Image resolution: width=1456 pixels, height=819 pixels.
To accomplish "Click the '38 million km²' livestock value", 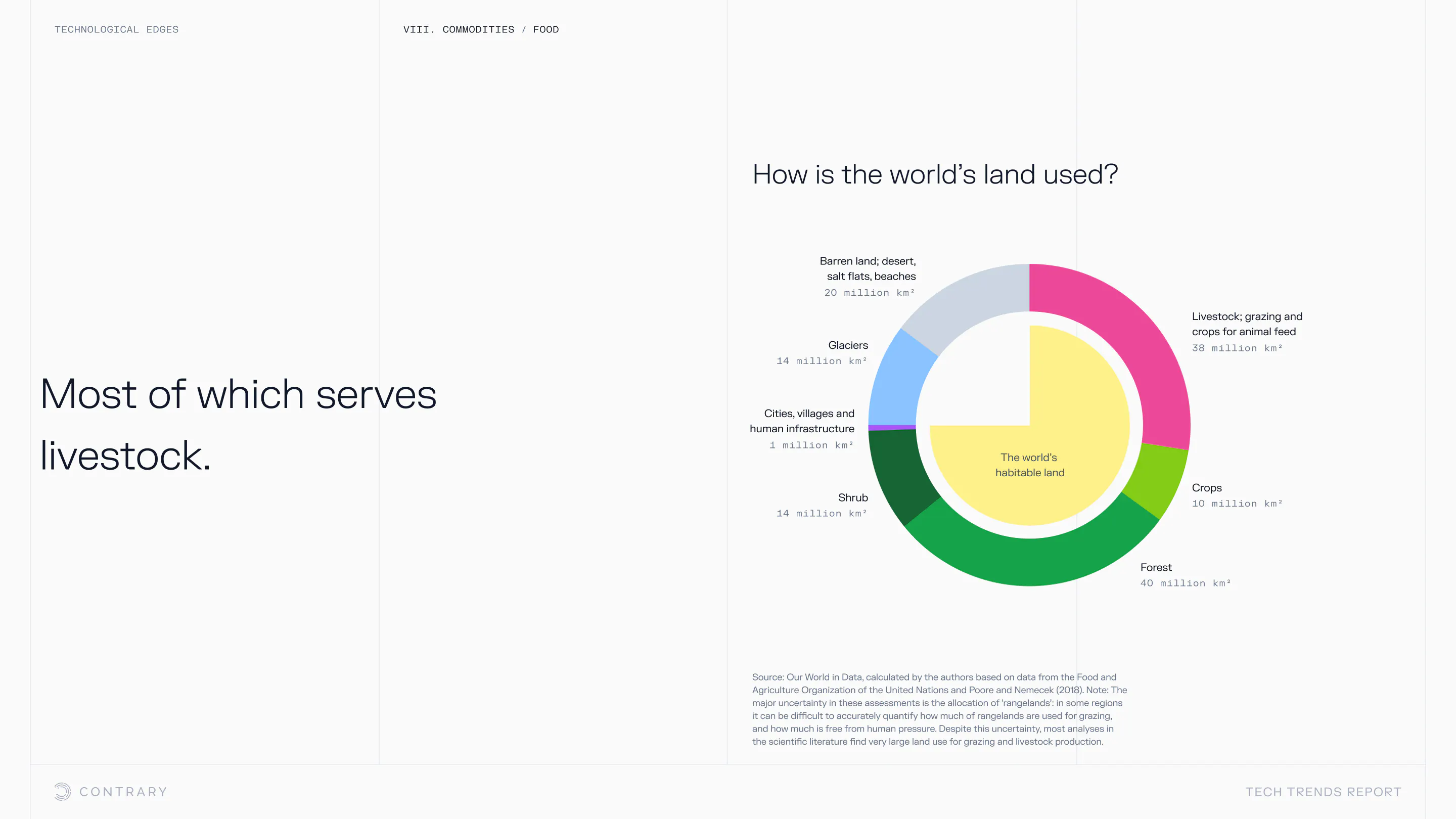I will click(x=1237, y=348).
